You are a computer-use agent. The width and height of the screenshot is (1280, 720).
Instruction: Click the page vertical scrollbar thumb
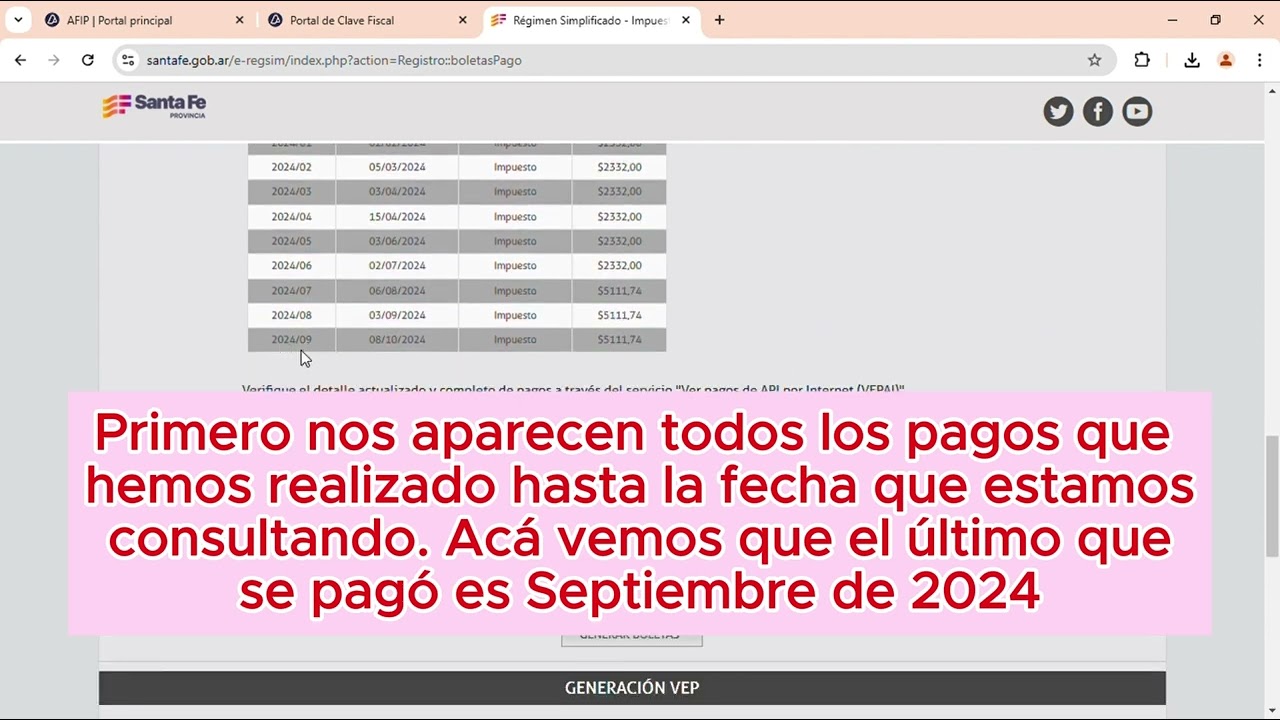tap(1272, 496)
